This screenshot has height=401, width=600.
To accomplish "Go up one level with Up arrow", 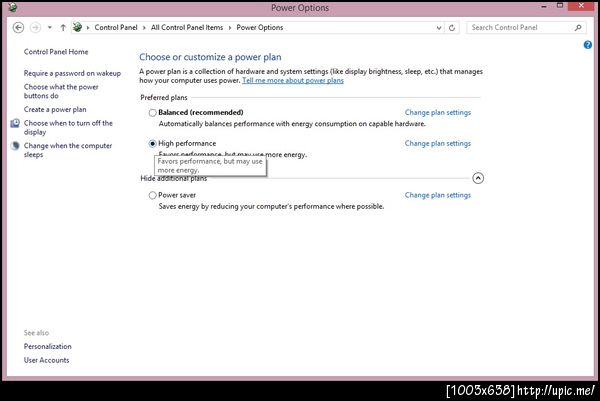I will 63,28.
